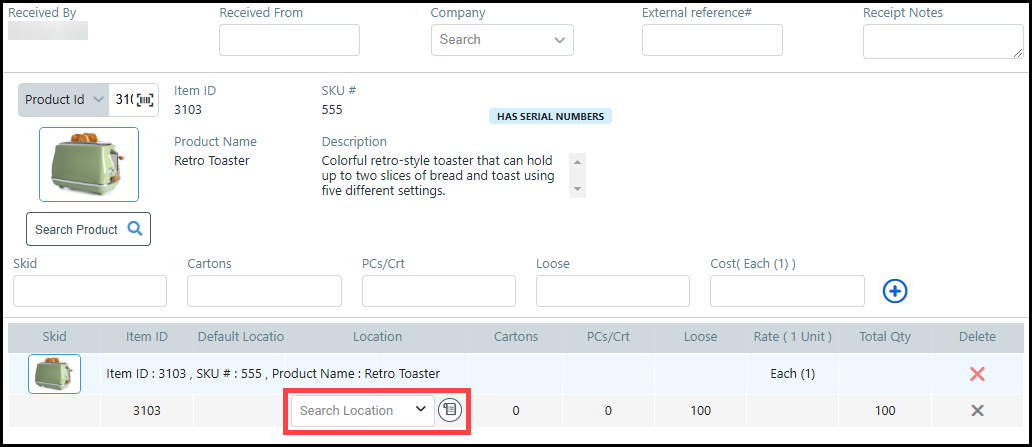Click the small toaster thumbnail in table row

click(x=54, y=374)
